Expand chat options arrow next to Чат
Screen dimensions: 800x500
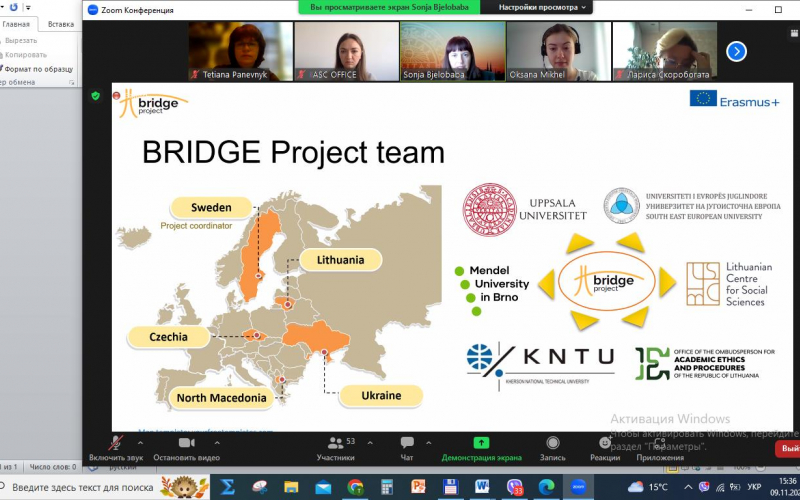click(429, 443)
